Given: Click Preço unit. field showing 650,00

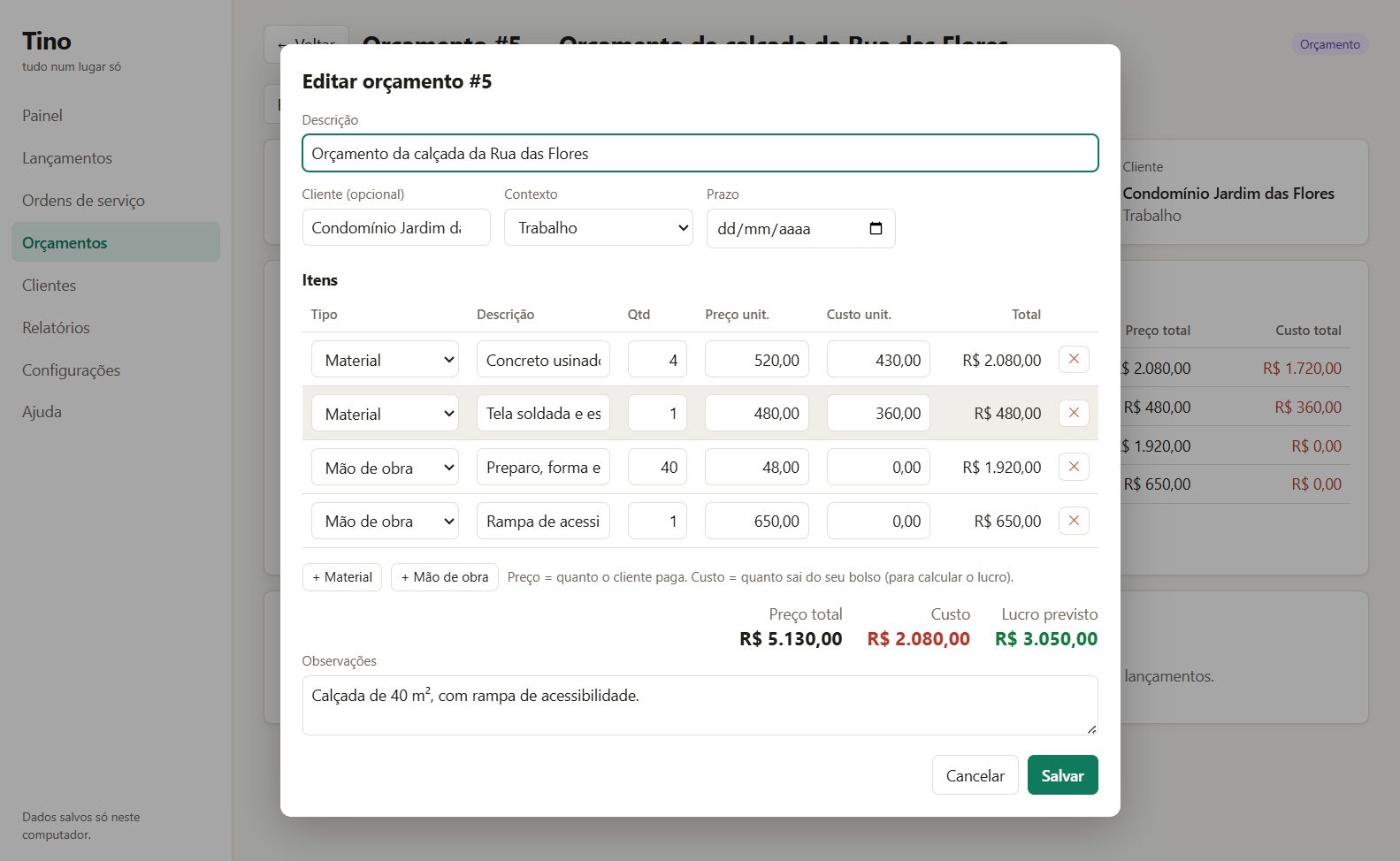Looking at the screenshot, I should (757, 521).
